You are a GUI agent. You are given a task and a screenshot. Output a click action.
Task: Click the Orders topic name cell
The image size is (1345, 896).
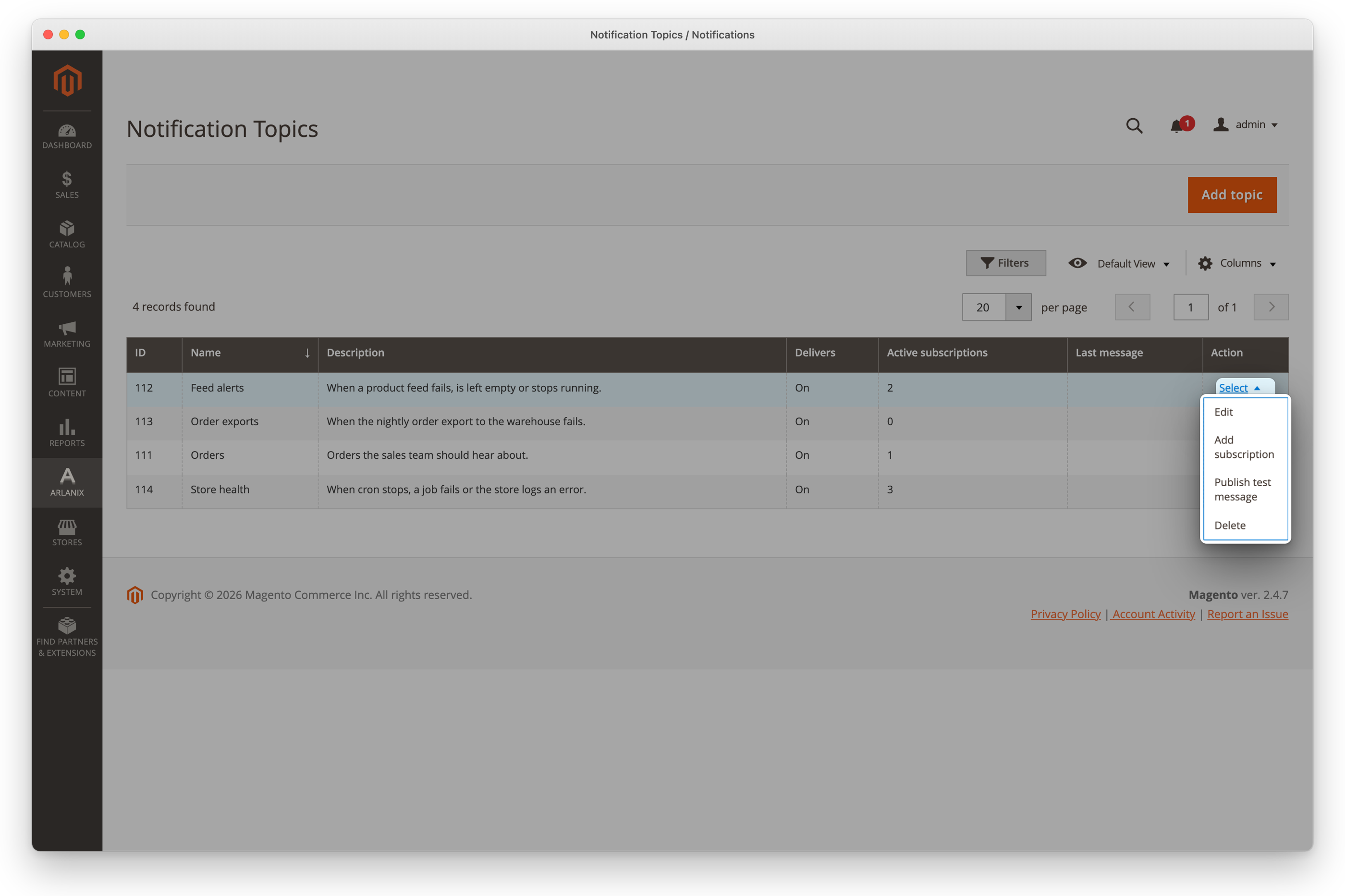coord(250,455)
